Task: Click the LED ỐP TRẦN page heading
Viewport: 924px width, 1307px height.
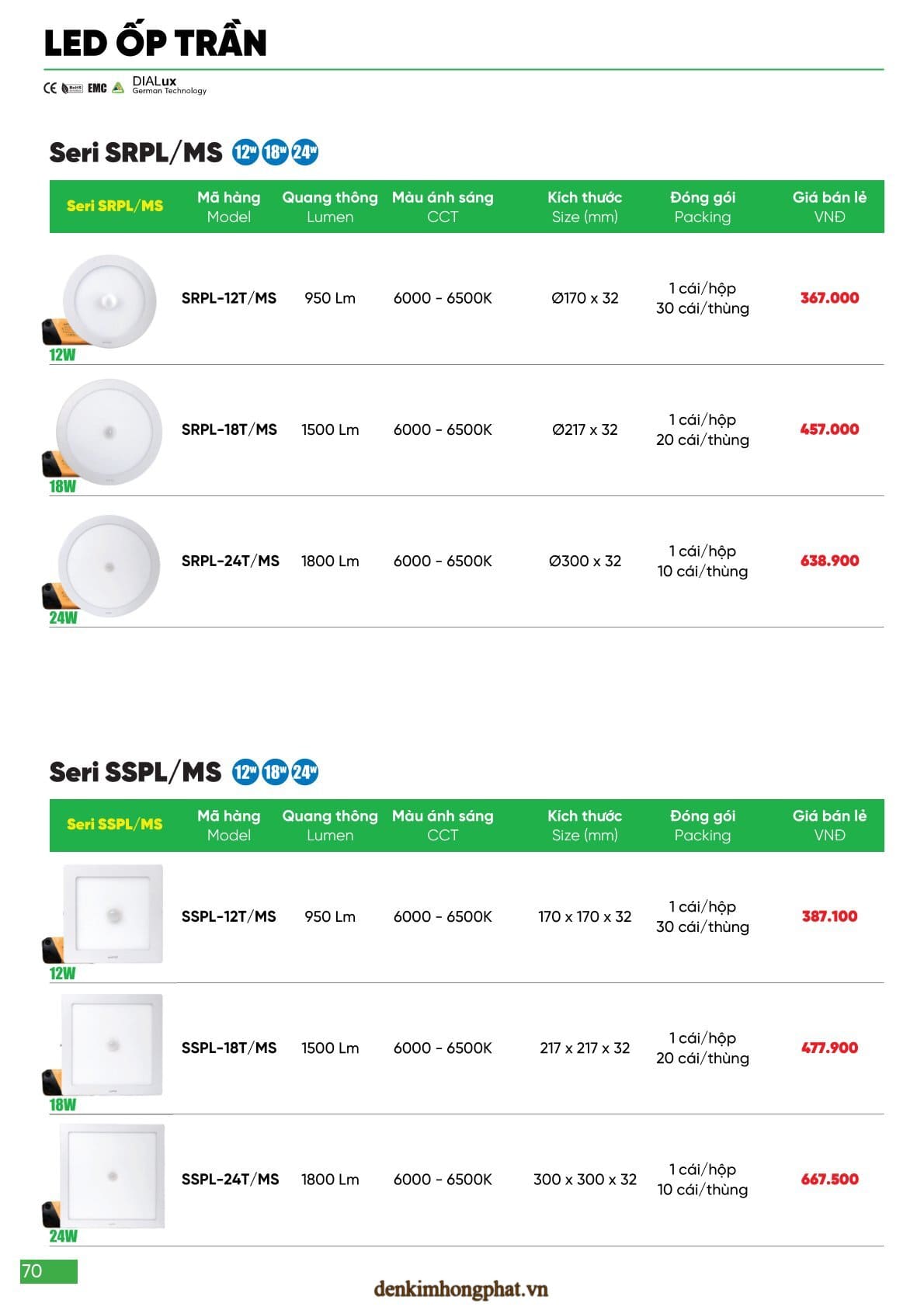Action: 155,43
